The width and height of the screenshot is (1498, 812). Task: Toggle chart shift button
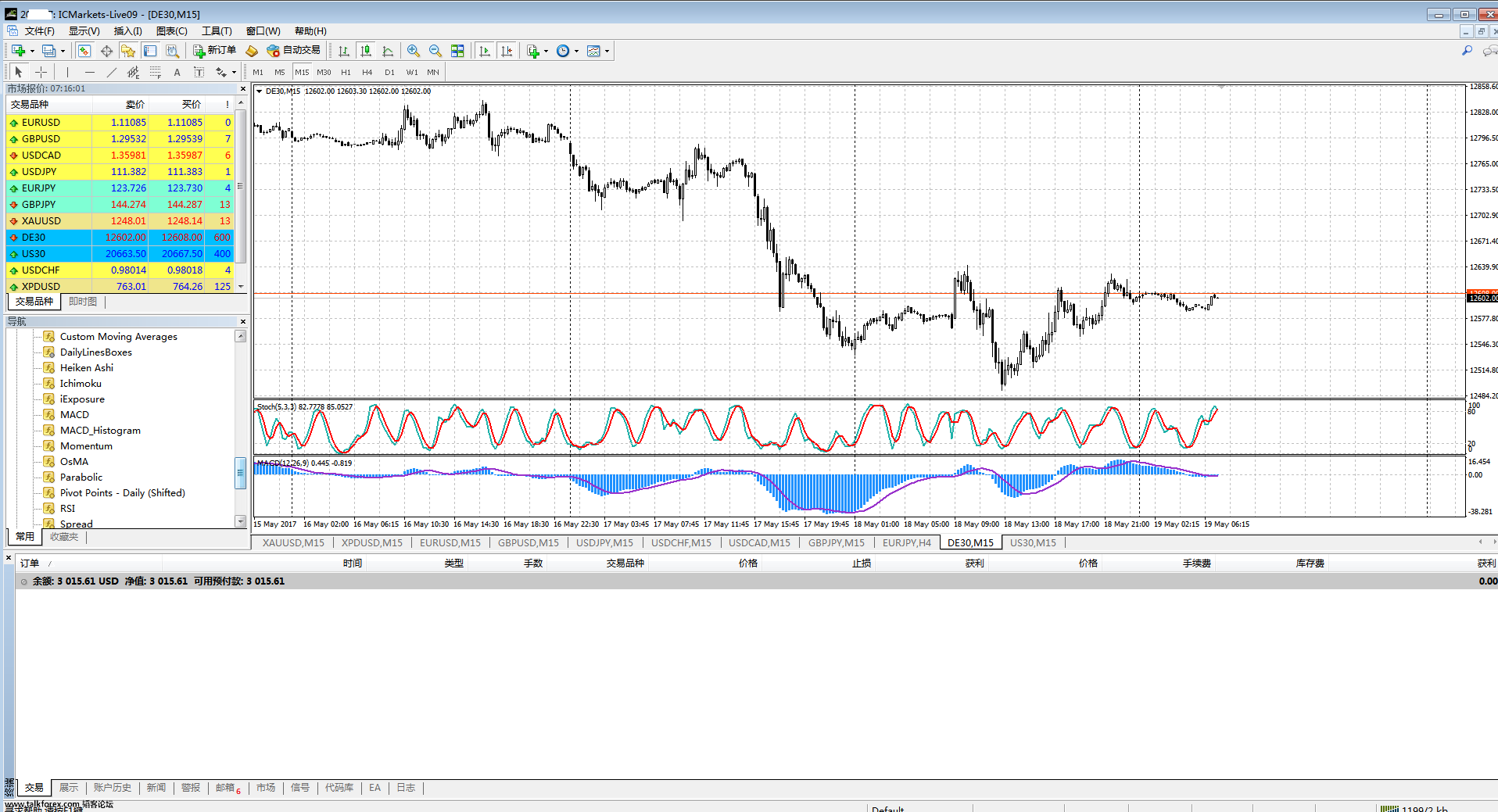(507, 51)
